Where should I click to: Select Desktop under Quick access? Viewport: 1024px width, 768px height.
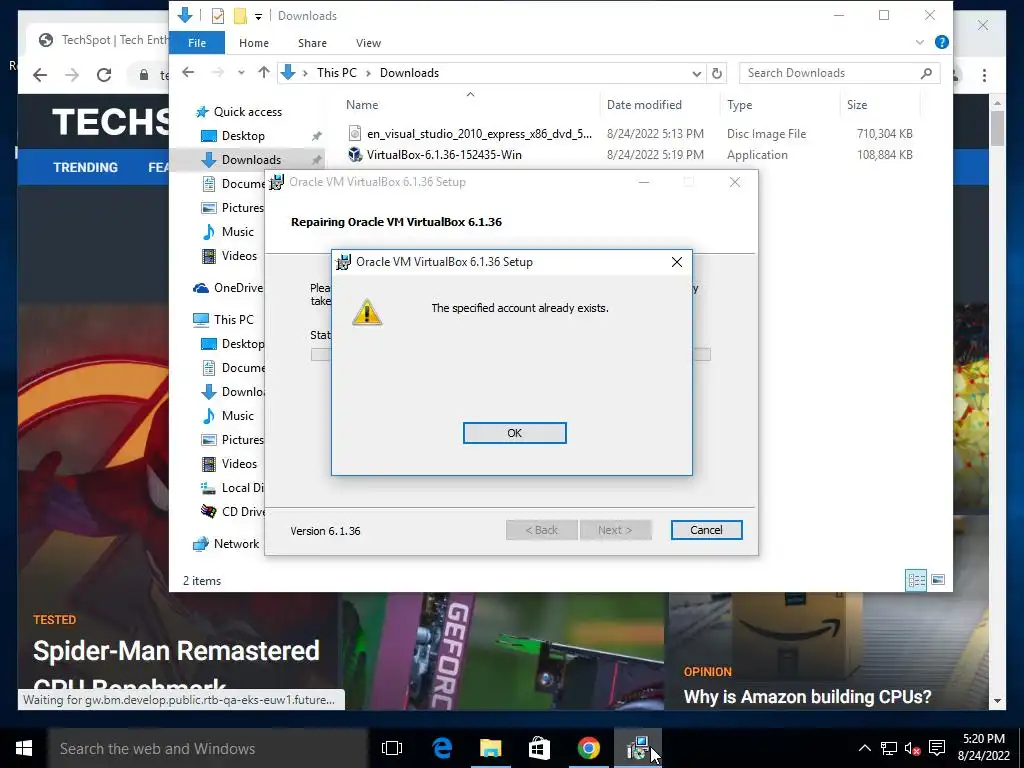pyautogui.click(x=242, y=136)
